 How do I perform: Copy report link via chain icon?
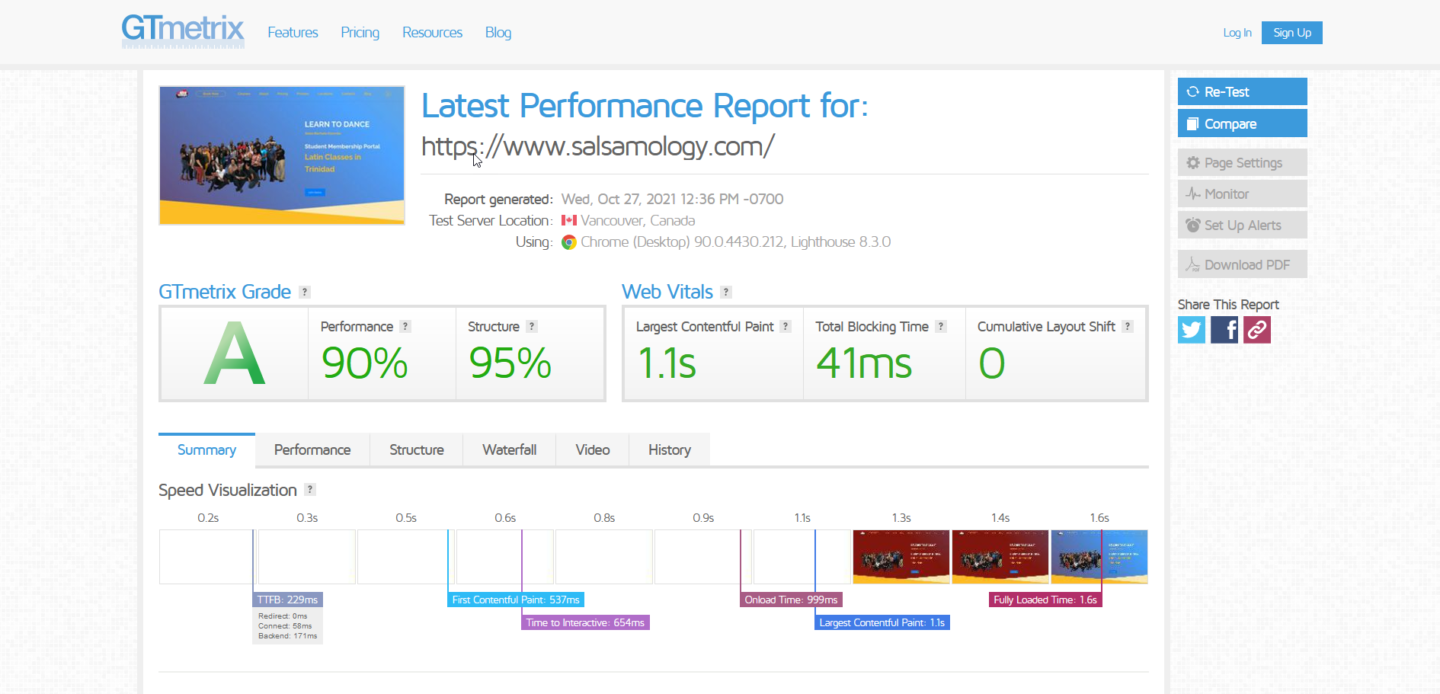[x=1257, y=330]
